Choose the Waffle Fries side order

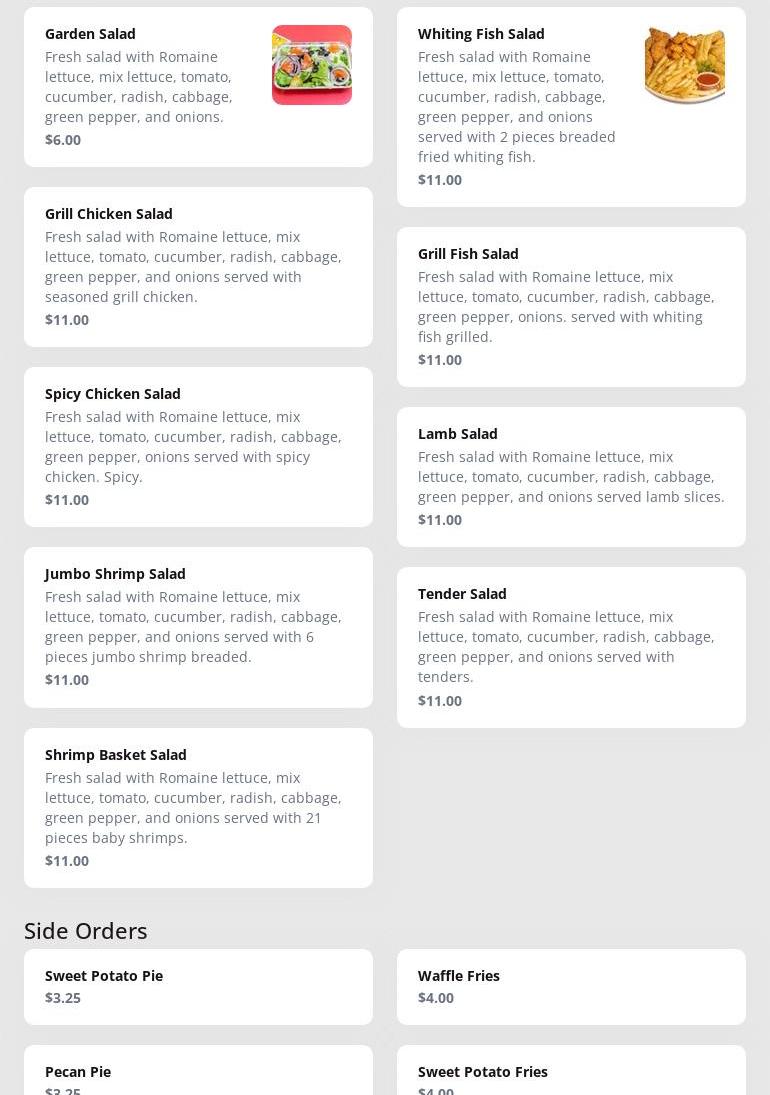point(571,986)
